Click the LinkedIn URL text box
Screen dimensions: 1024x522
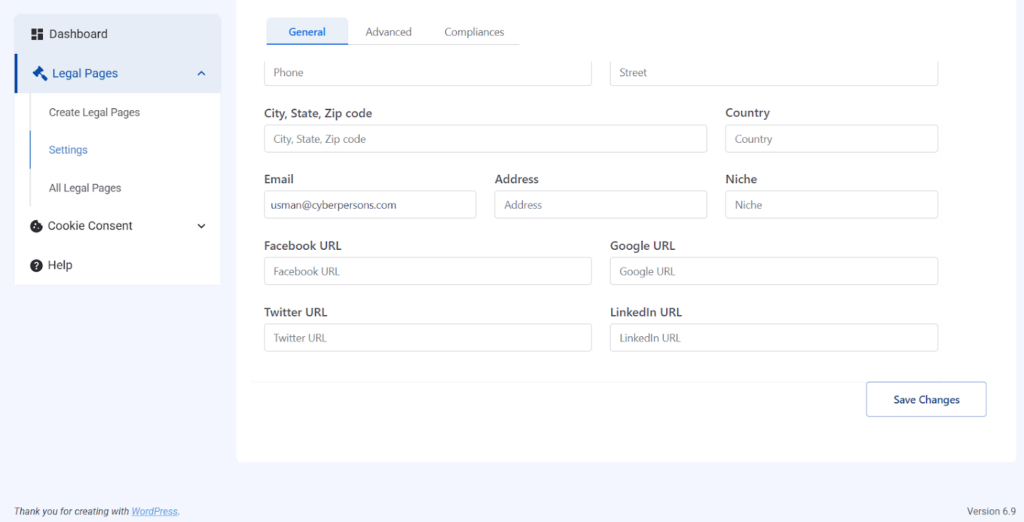point(773,338)
